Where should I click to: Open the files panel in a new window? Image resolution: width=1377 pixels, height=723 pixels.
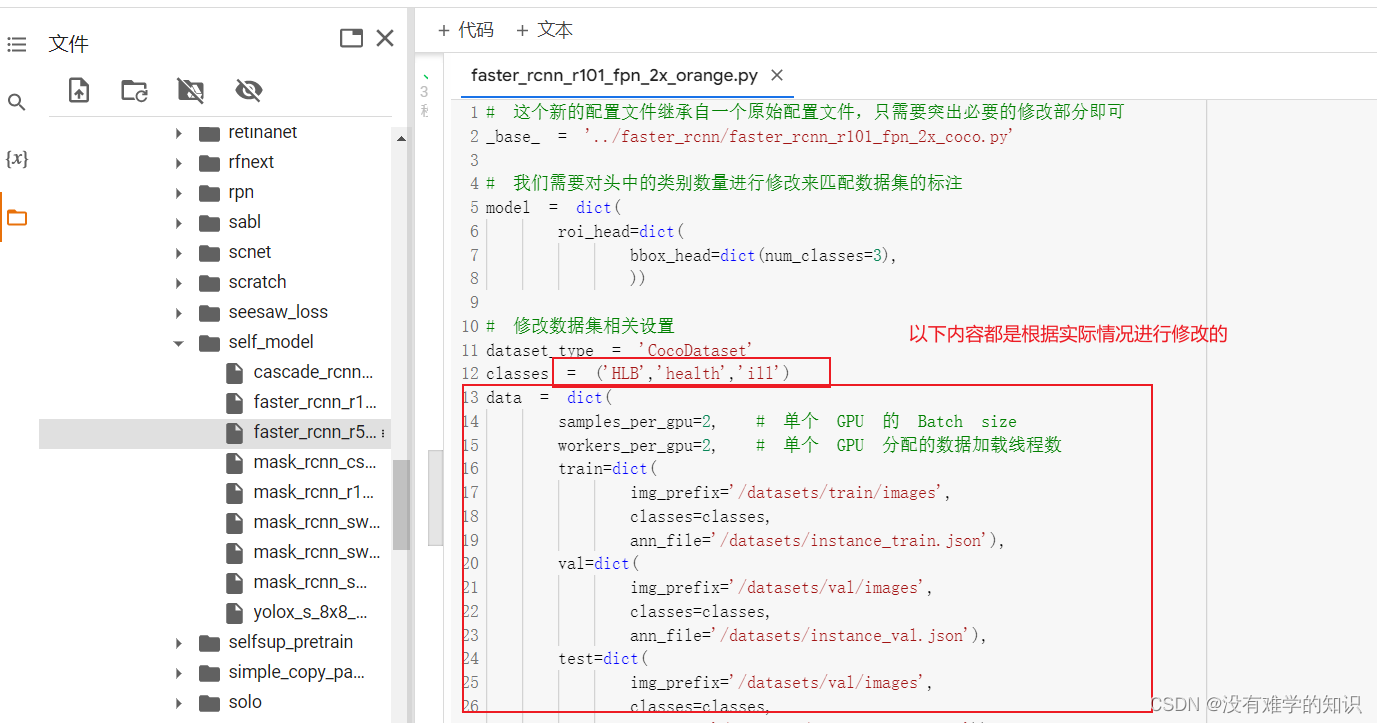(x=351, y=39)
